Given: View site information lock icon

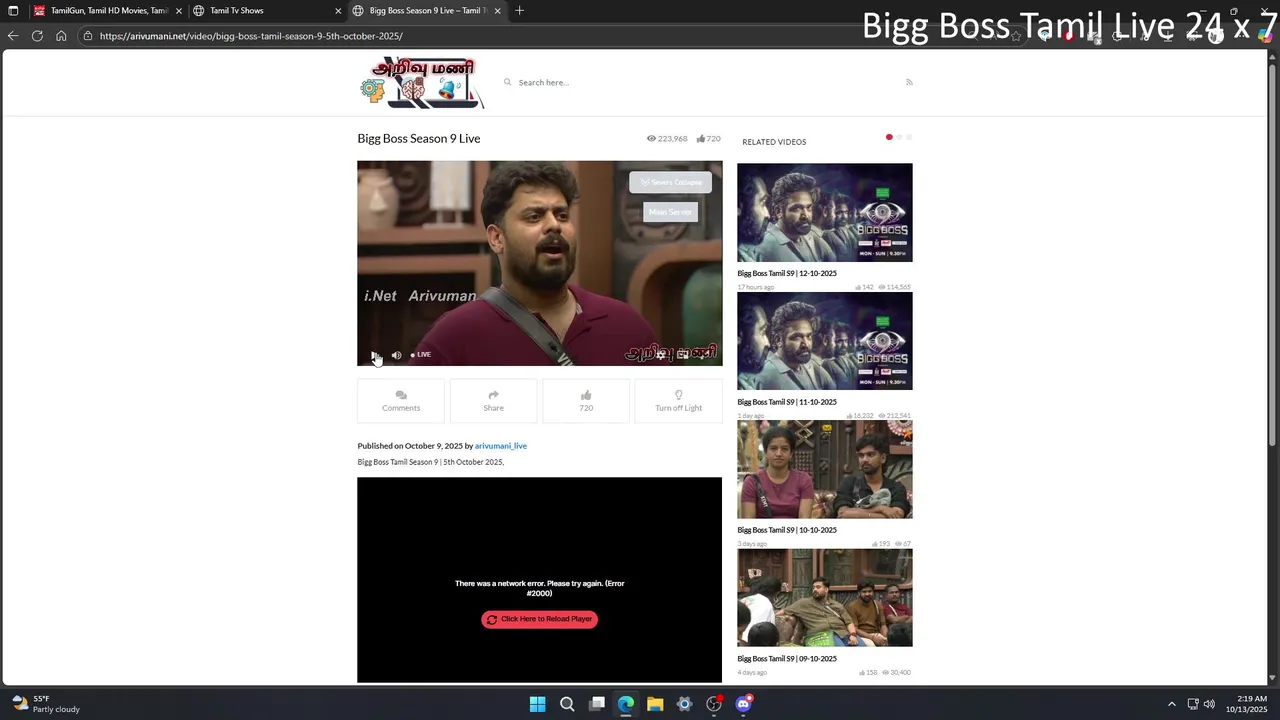Looking at the screenshot, I should click(88, 36).
